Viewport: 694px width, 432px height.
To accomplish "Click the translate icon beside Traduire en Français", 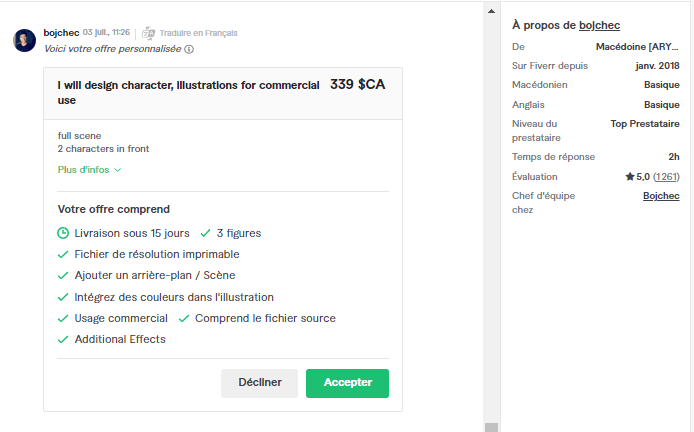I will [x=149, y=33].
